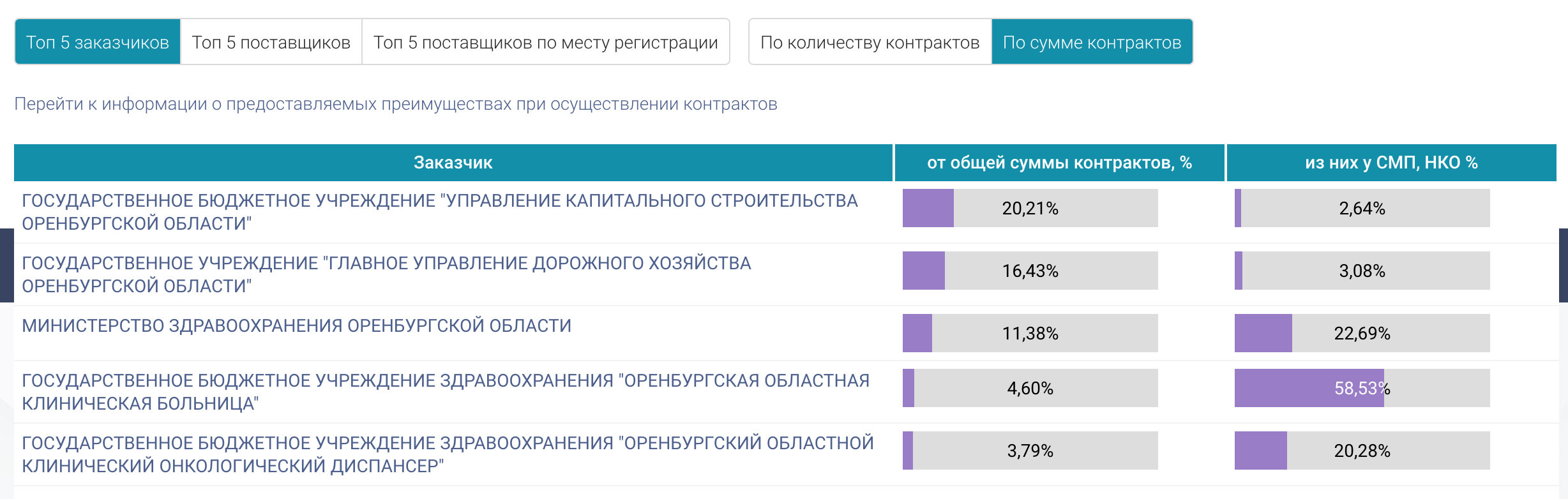Open 'Министерство здравоохранения Оренбургской области' link
Viewport: 1568px width, 499px height.
pos(297,325)
